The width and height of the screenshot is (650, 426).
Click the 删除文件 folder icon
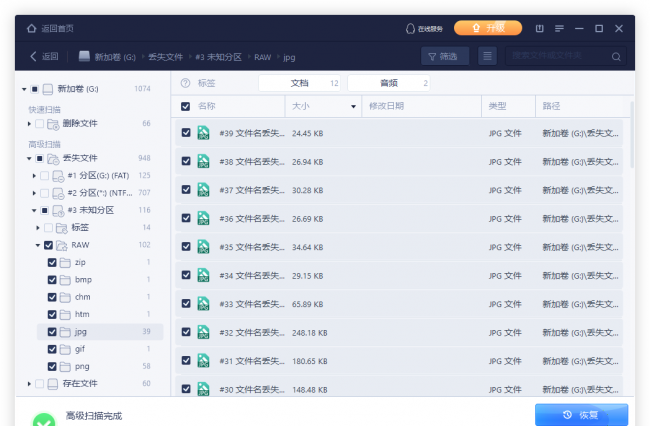pyautogui.click(x=53, y=124)
